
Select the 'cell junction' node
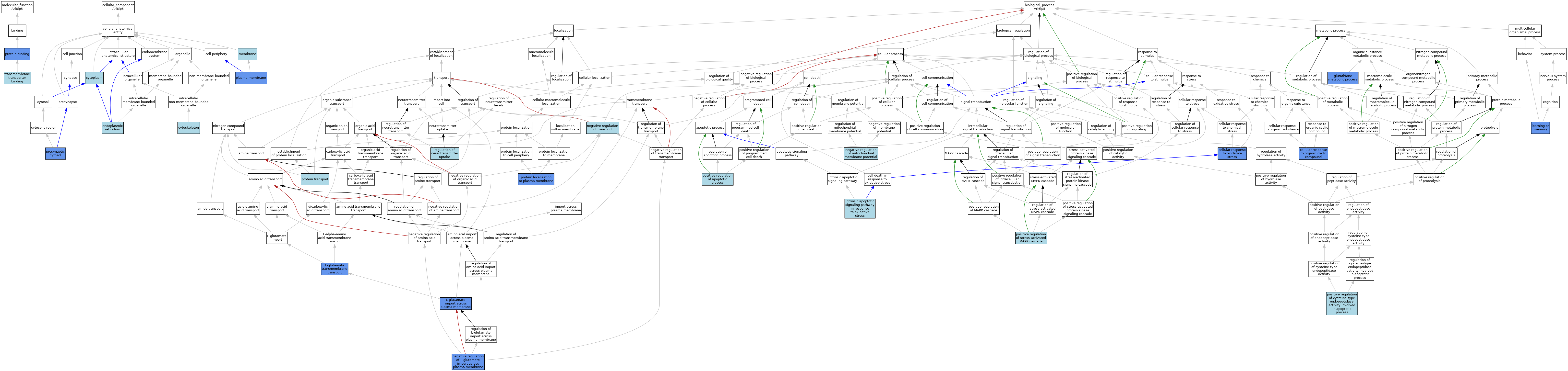[72, 54]
